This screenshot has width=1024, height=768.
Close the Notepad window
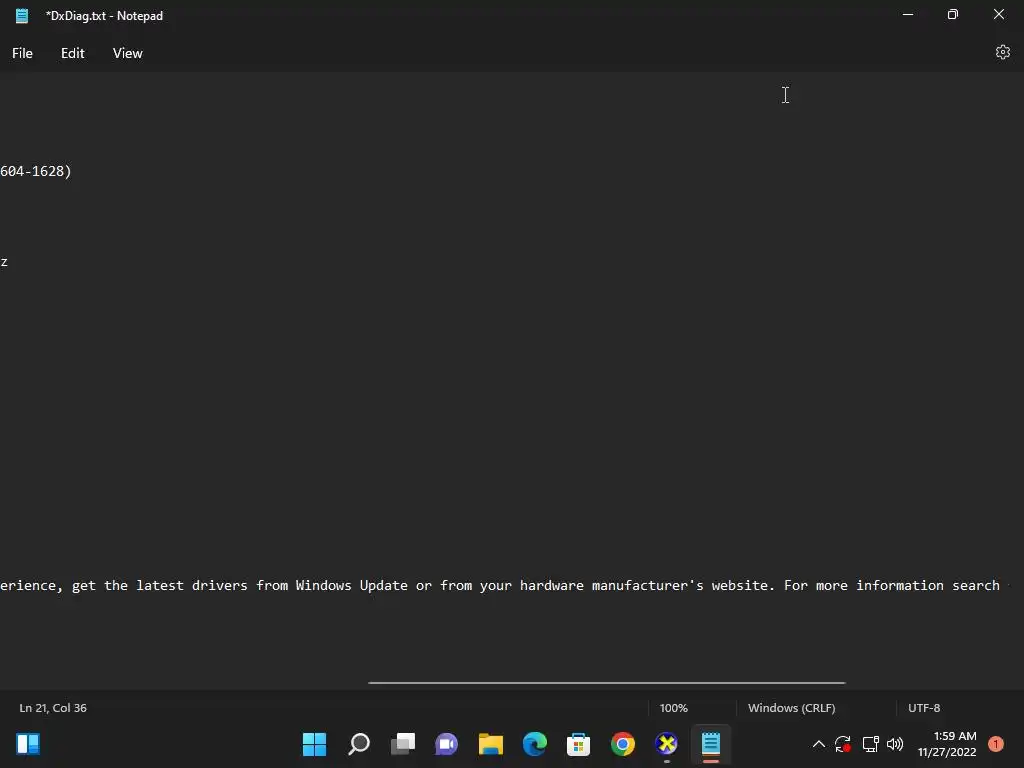(999, 14)
